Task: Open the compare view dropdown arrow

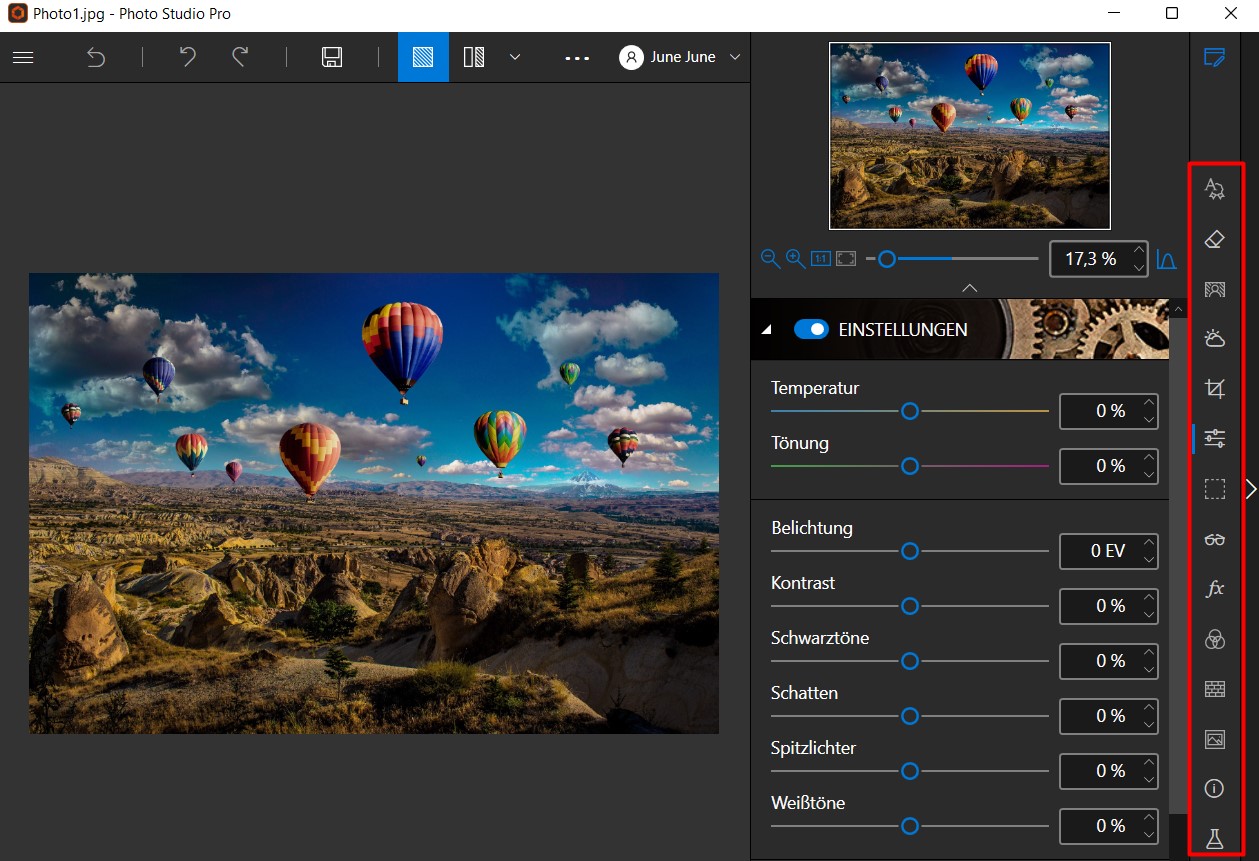Action: 515,57
